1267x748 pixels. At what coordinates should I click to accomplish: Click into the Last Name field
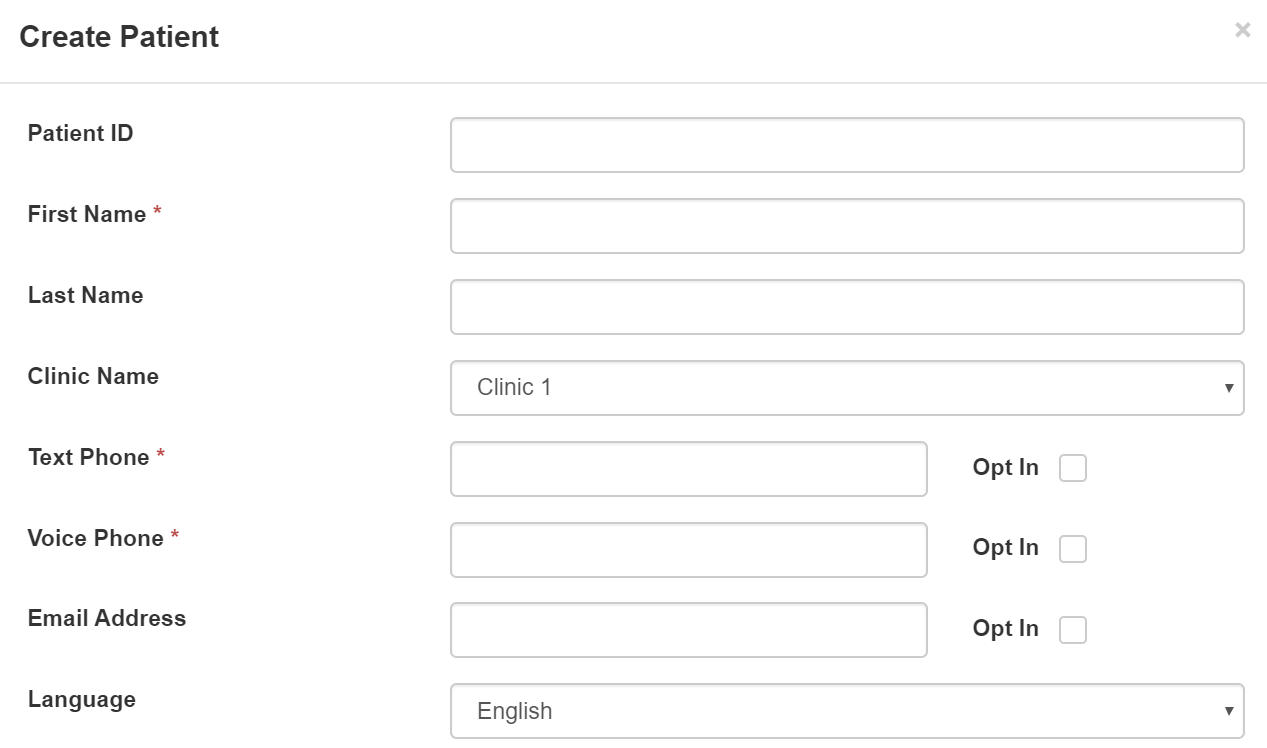pos(846,307)
